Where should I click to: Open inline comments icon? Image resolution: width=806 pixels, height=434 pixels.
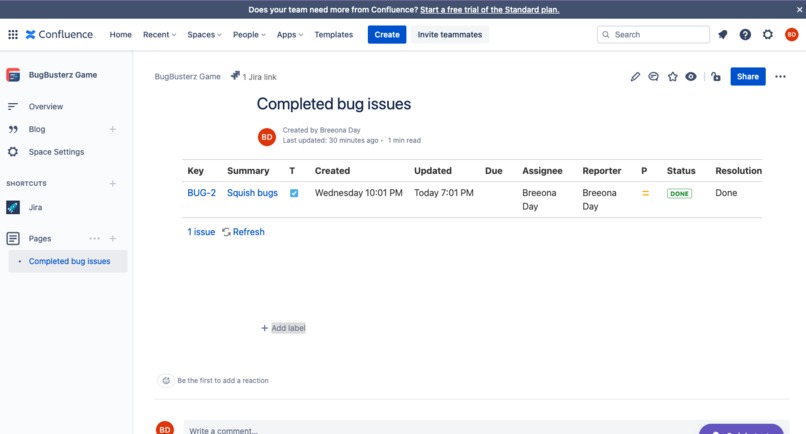(x=653, y=77)
